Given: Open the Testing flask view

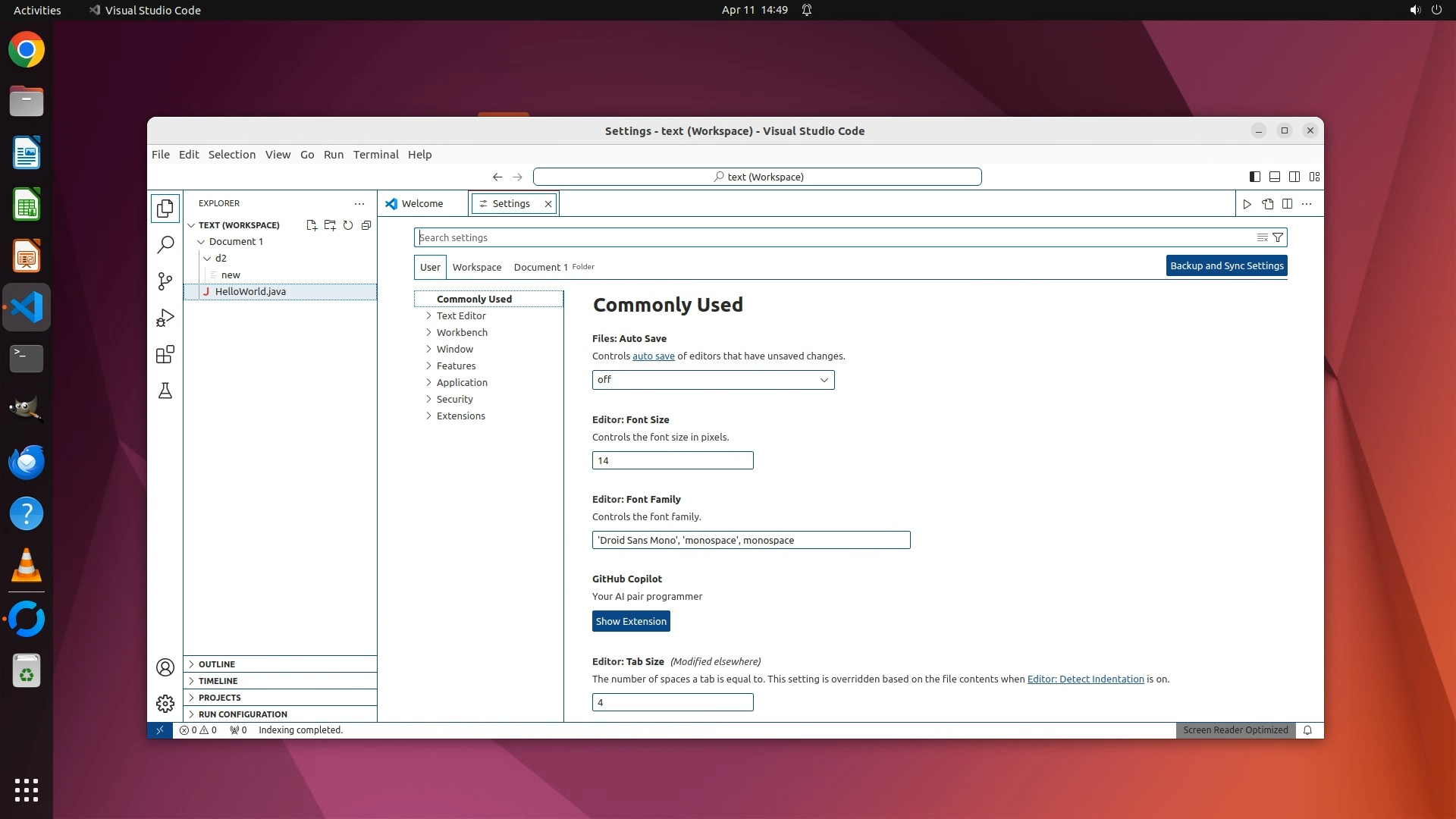Looking at the screenshot, I should point(165,391).
